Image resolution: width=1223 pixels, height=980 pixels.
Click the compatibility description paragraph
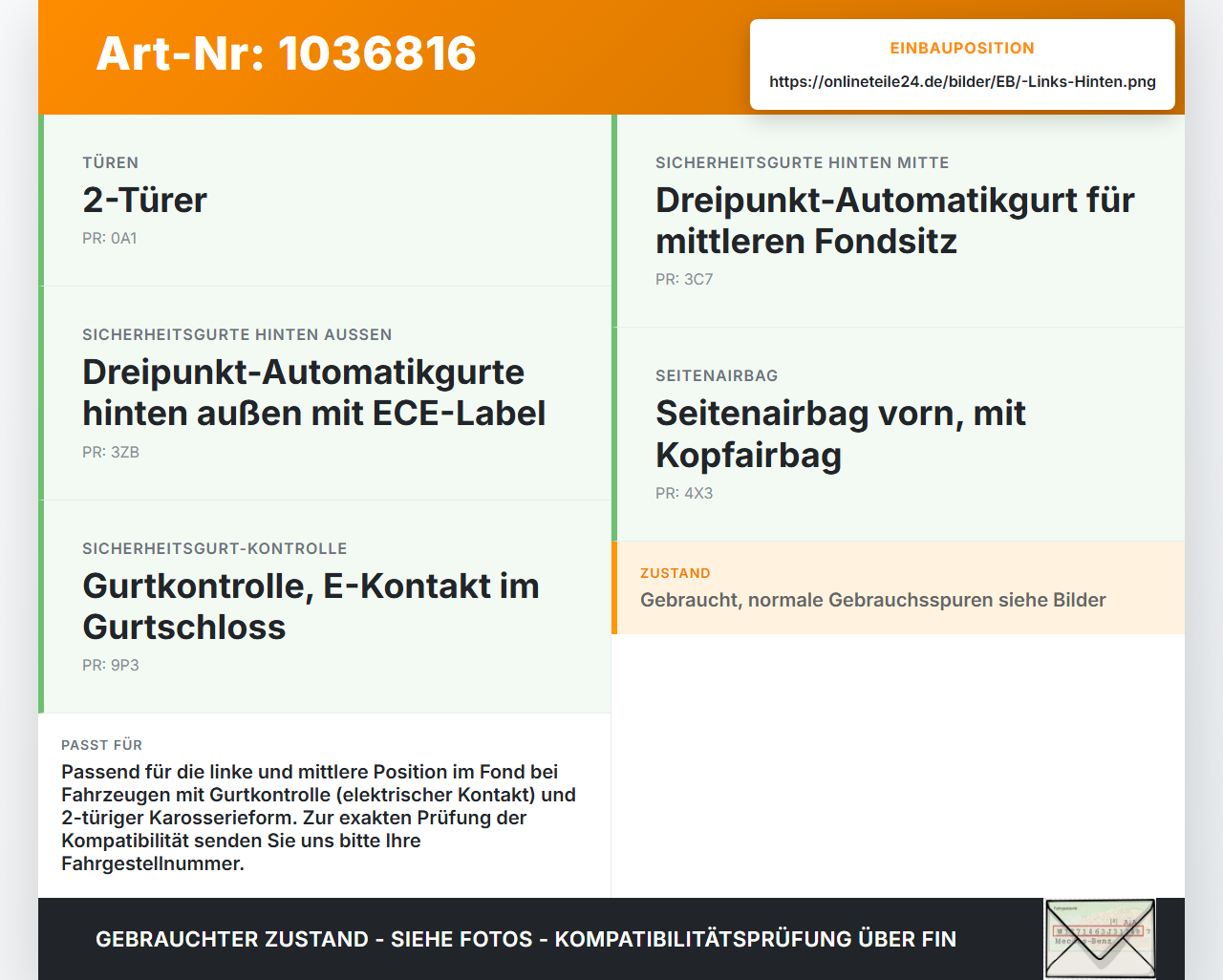[319, 818]
